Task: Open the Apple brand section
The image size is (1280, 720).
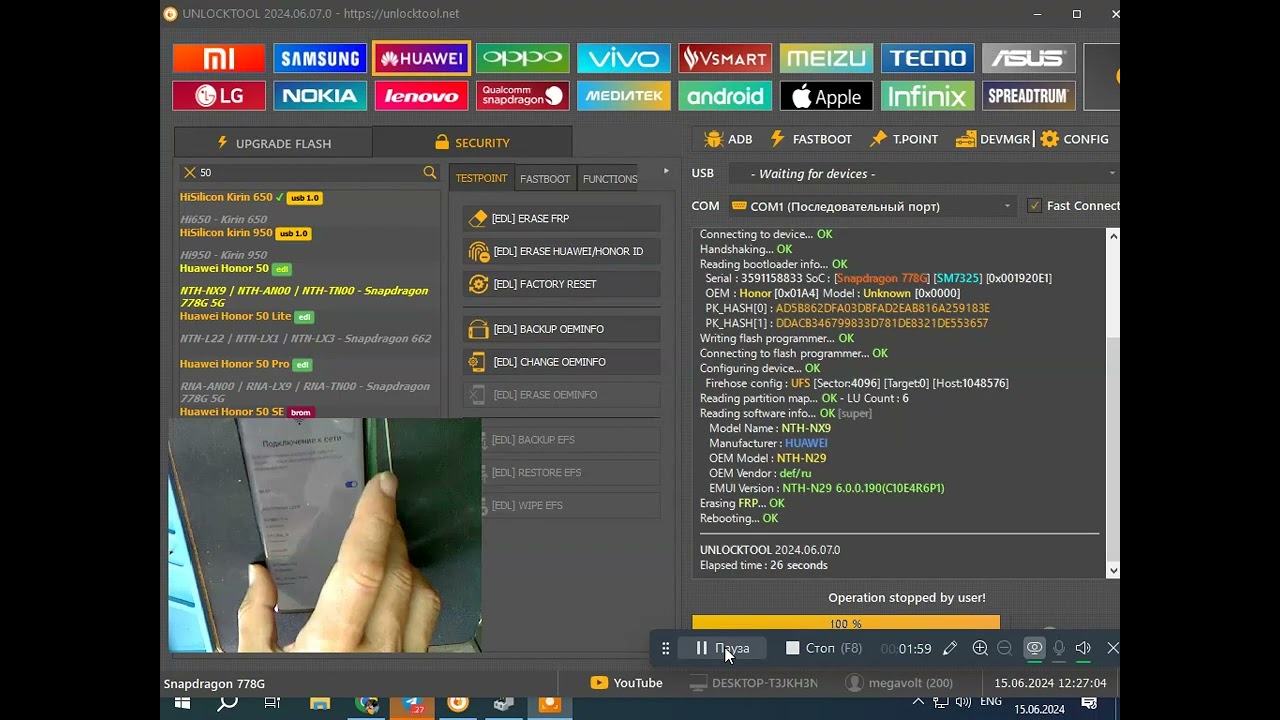Action: pyautogui.click(x=826, y=96)
